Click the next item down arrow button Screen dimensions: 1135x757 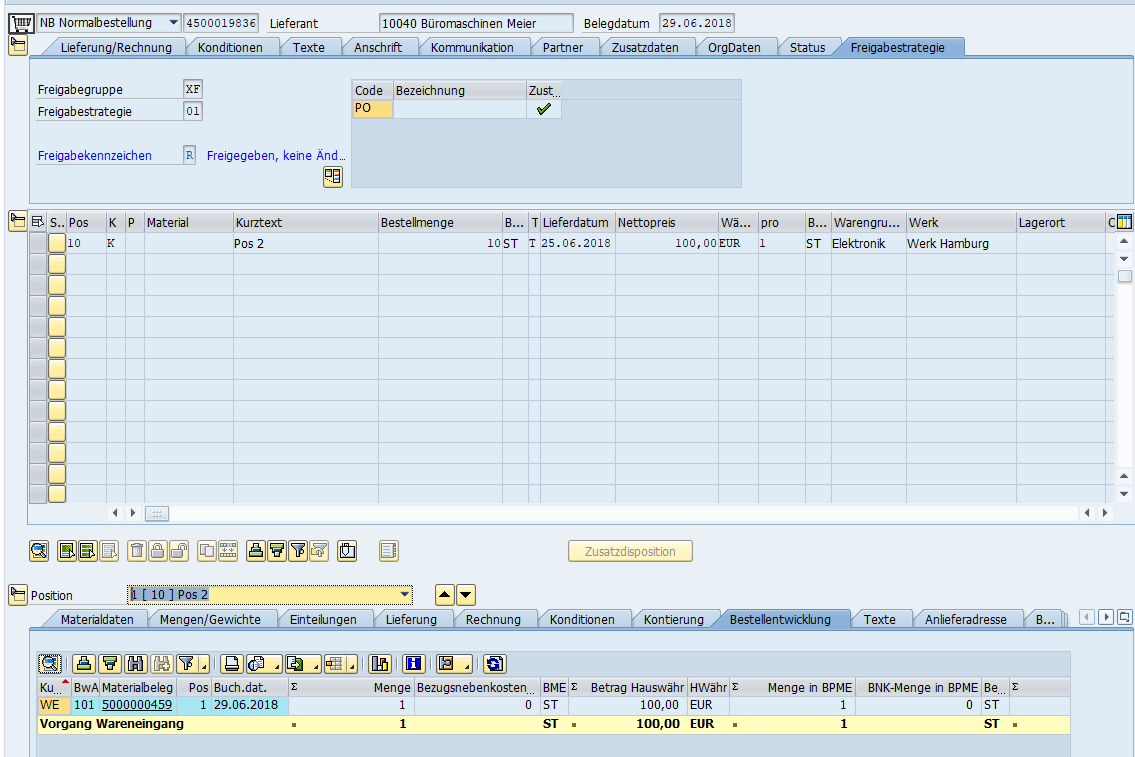pos(466,595)
